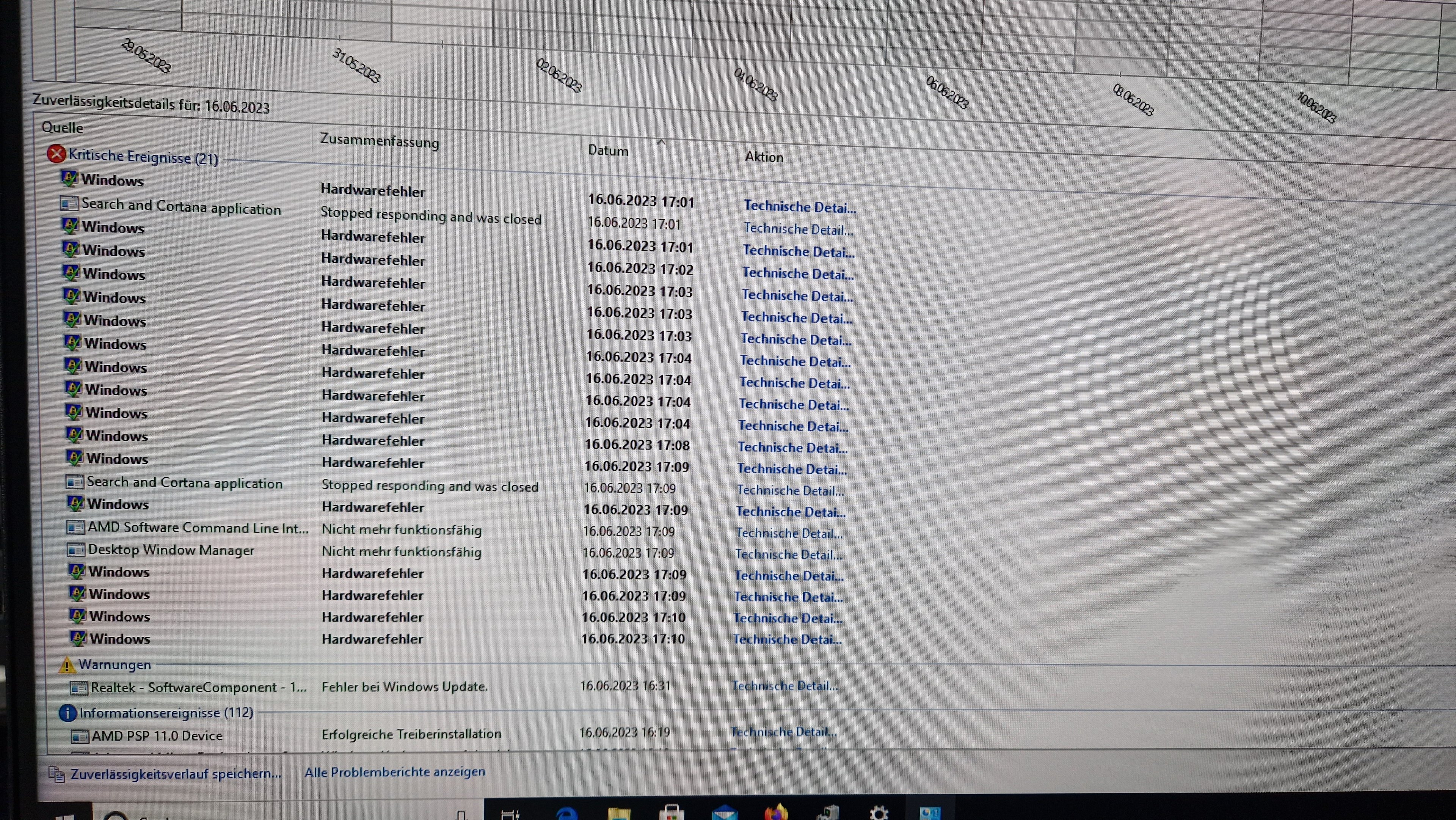Click the save icon beside Zuverlässigkeitsverlauf speichern
Screen dimensions: 1456x820
click(56, 774)
